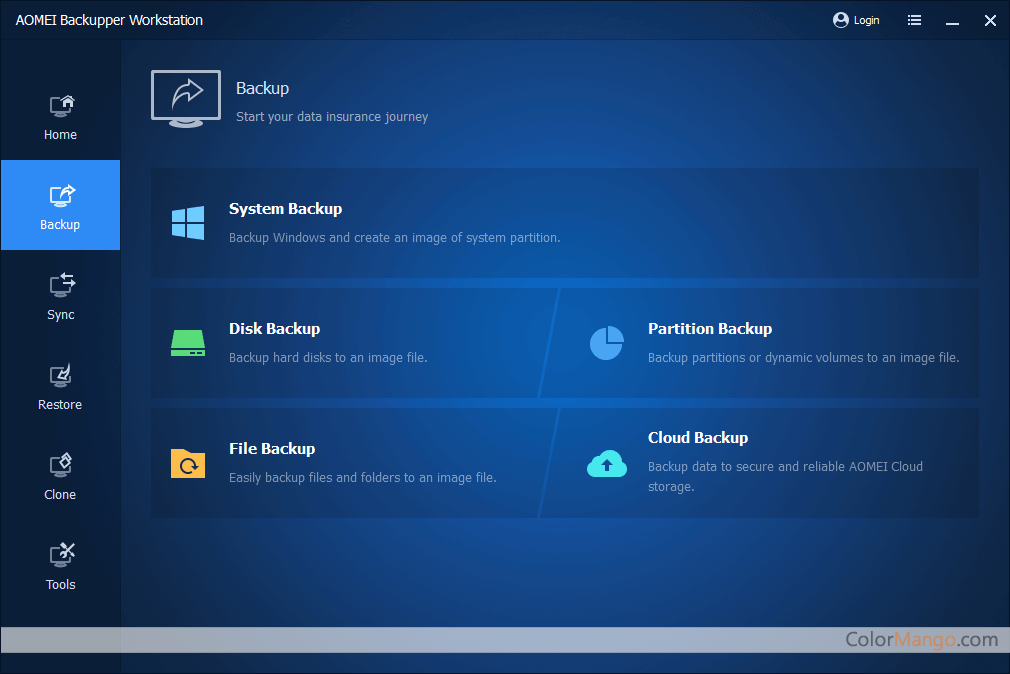Open the Tools wrench icon
Image resolution: width=1010 pixels, height=674 pixels.
[x=61, y=555]
